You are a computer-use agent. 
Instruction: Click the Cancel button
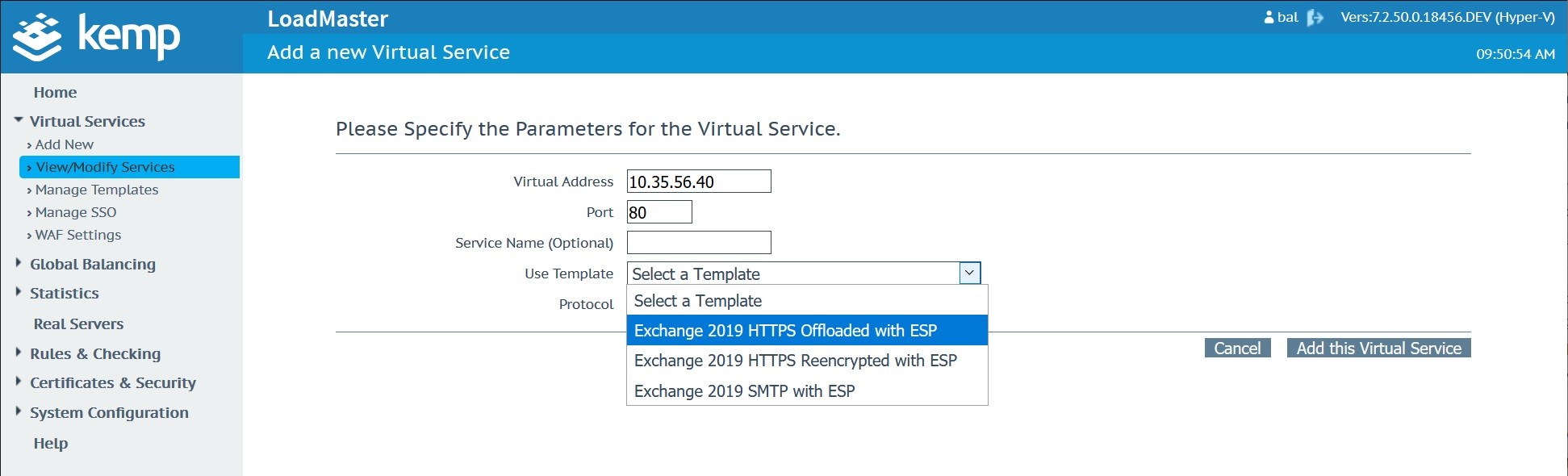coord(1237,349)
